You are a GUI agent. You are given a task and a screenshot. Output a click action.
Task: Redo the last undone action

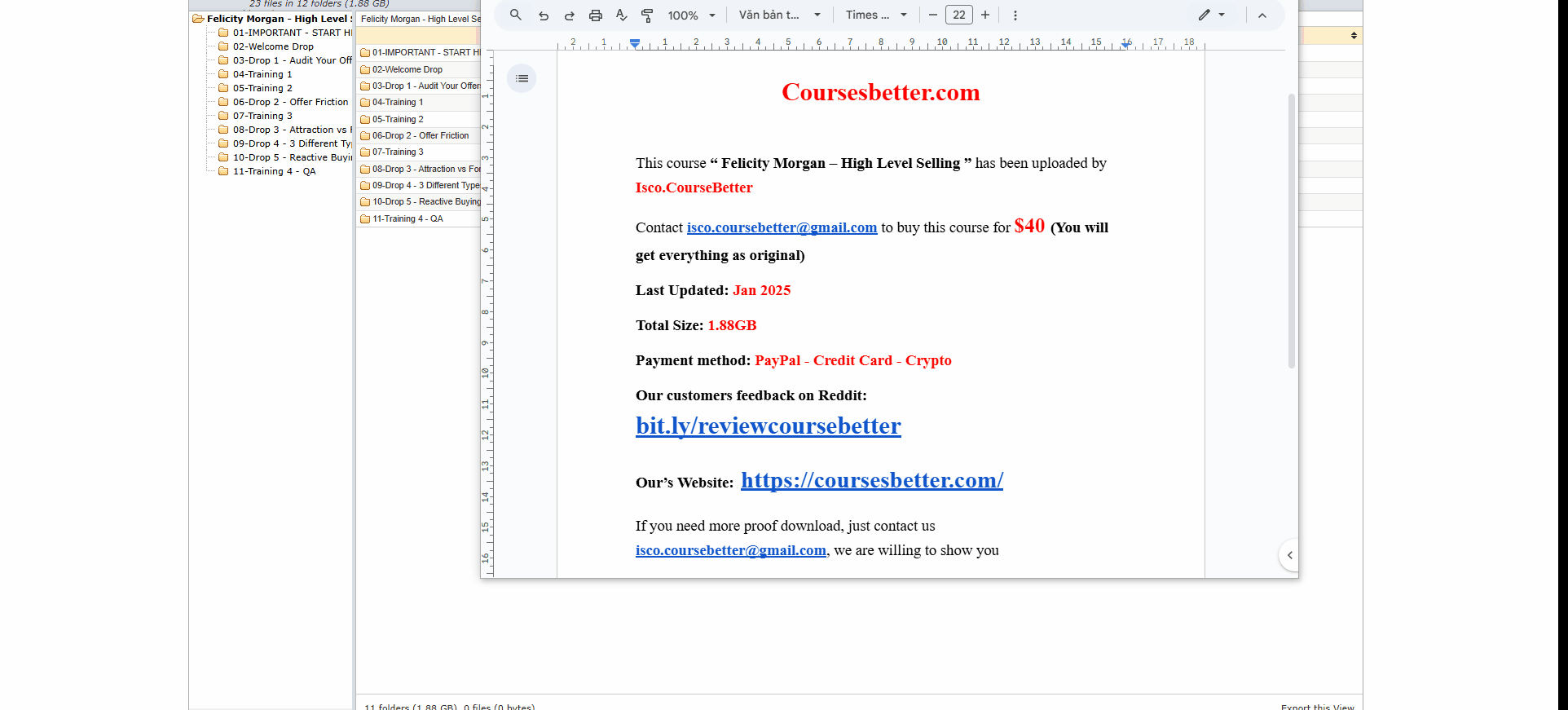(570, 15)
